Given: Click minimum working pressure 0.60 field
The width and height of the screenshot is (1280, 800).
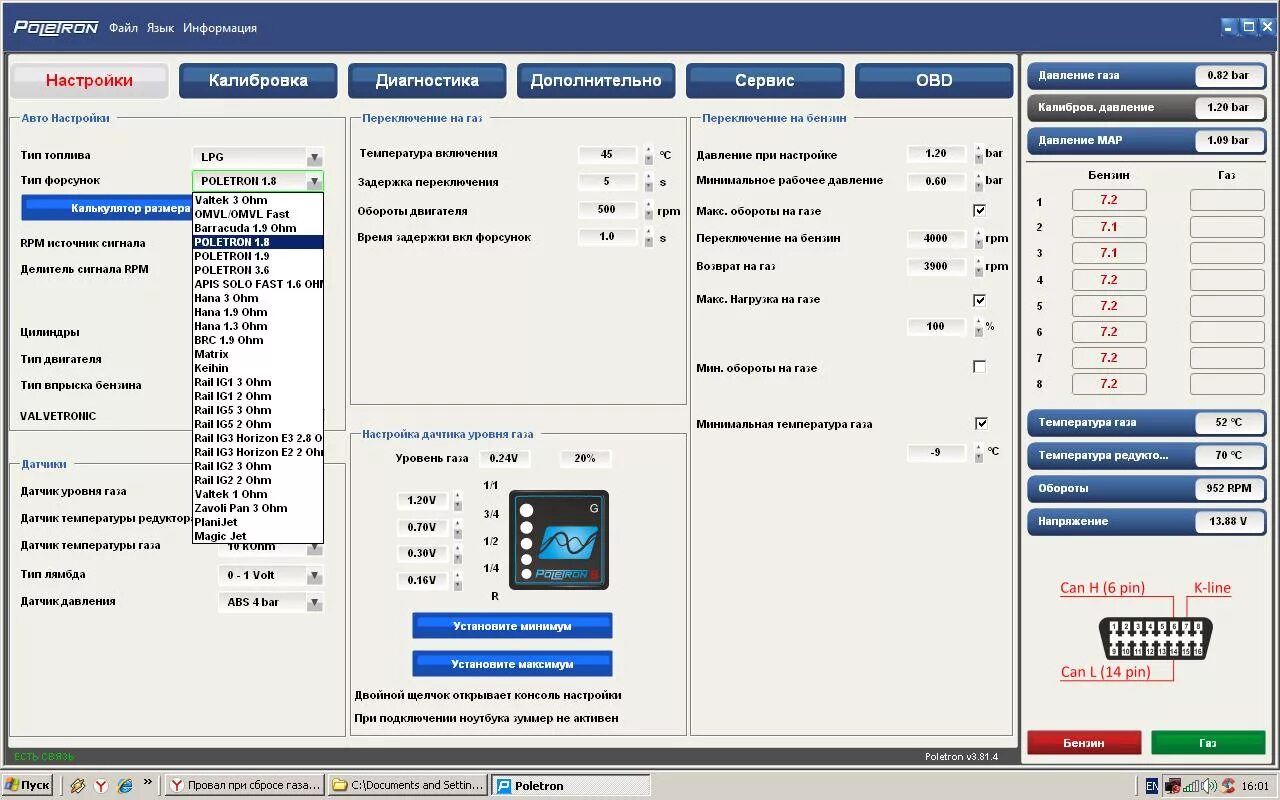Looking at the screenshot, I should click(936, 181).
